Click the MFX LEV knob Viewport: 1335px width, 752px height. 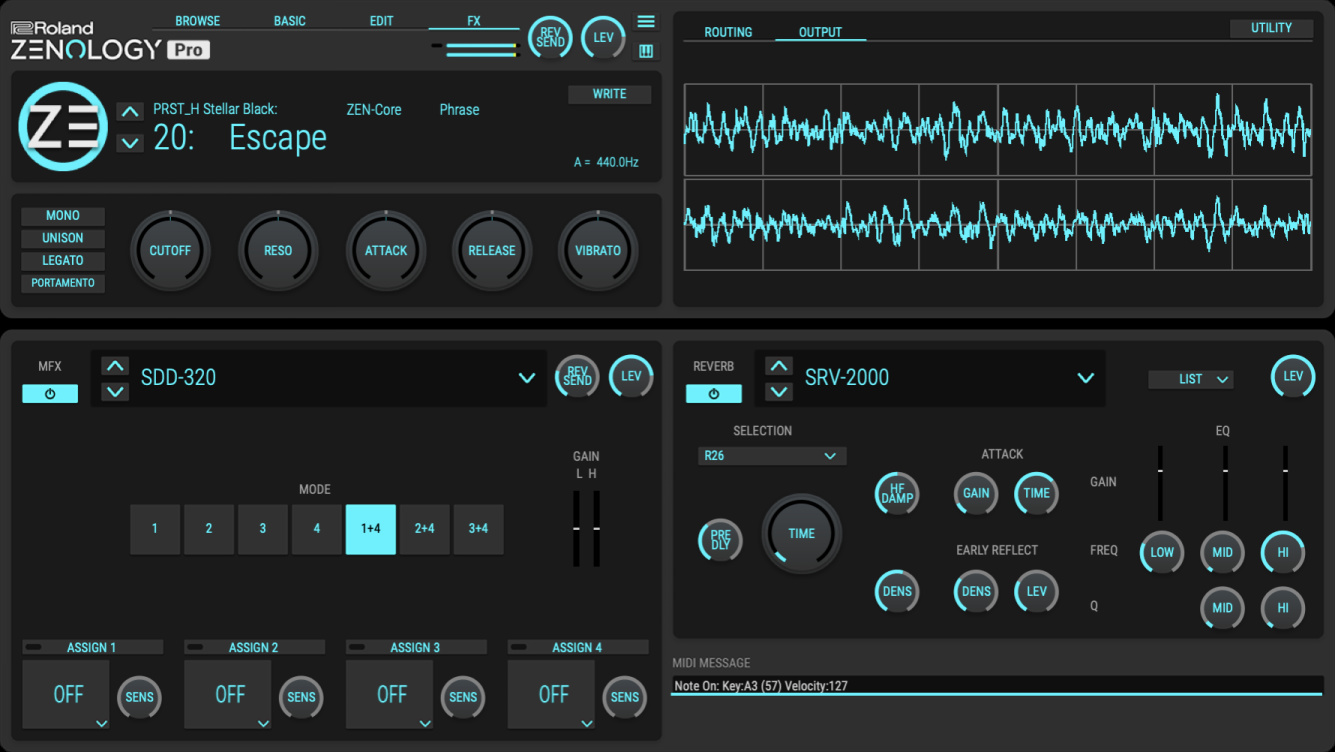pyautogui.click(x=631, y=377)
